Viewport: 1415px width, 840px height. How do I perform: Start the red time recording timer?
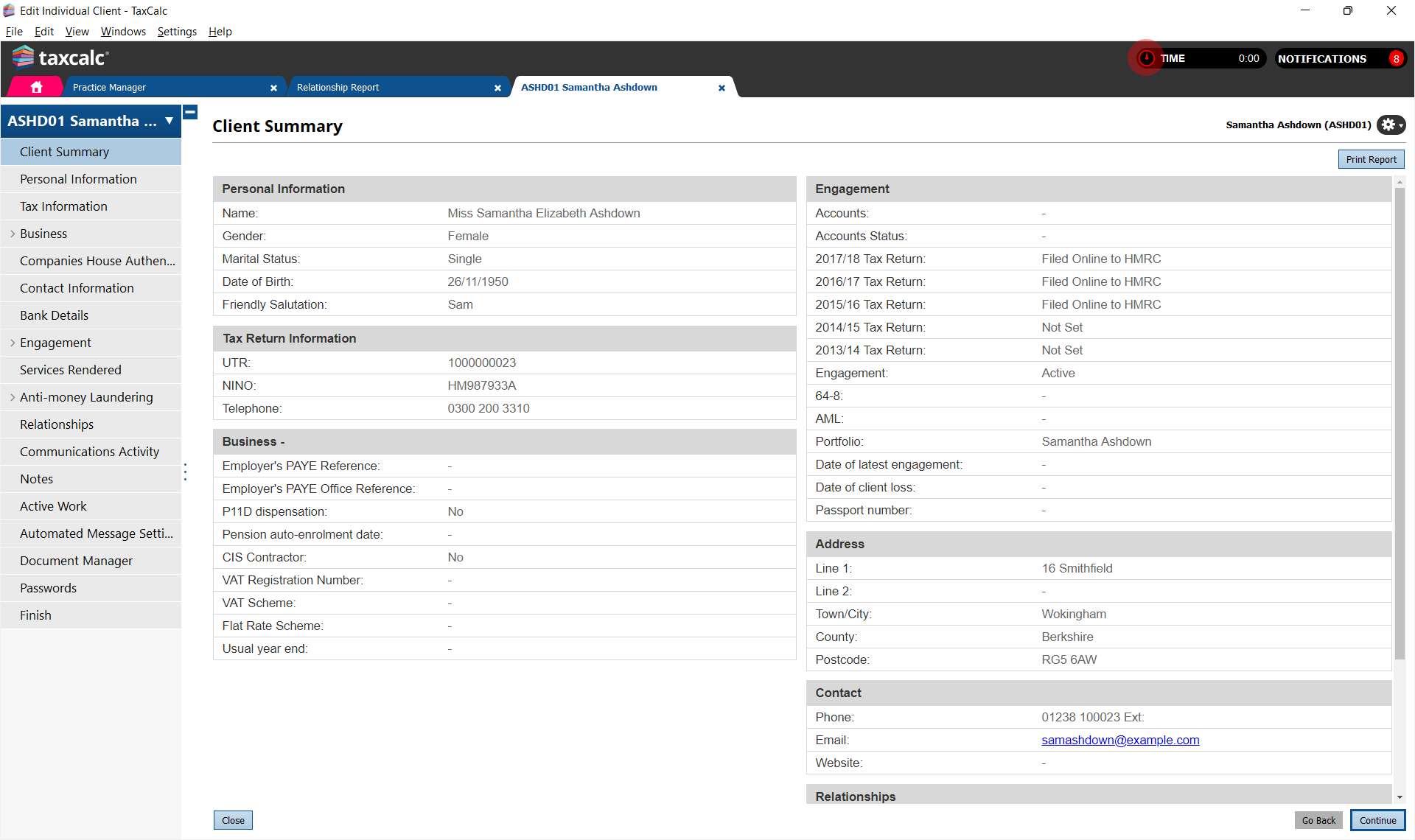pos(1146,58)
